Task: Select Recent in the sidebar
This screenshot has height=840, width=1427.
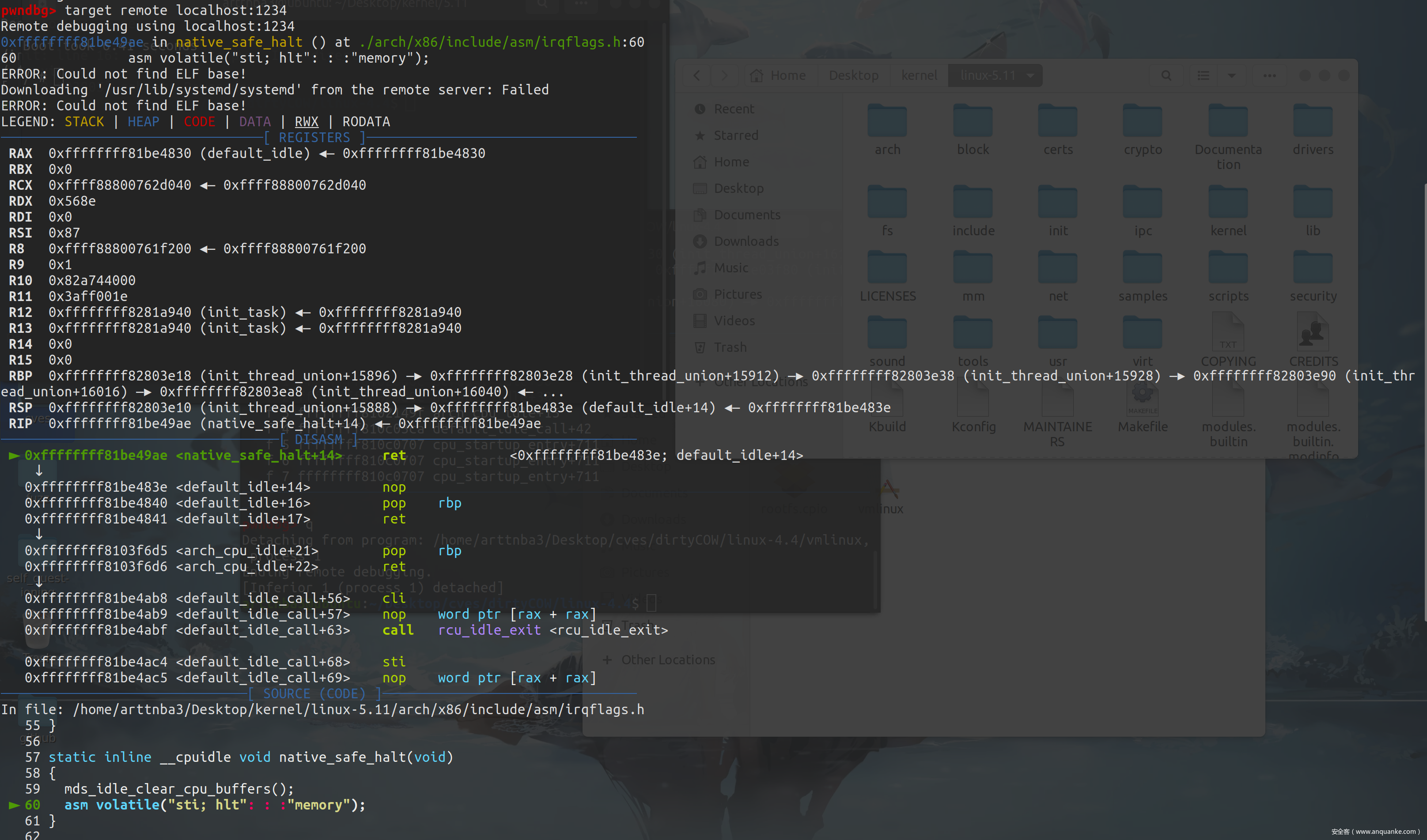Action: point(733,109)
